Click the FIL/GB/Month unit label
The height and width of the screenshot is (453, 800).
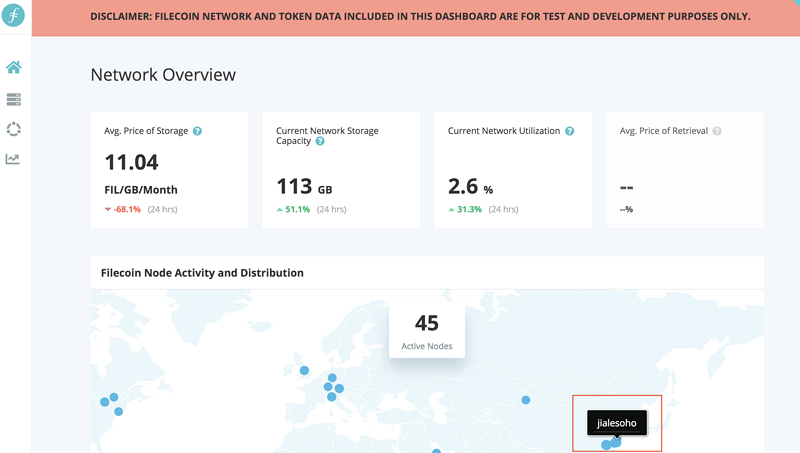(x=141, y=190)
